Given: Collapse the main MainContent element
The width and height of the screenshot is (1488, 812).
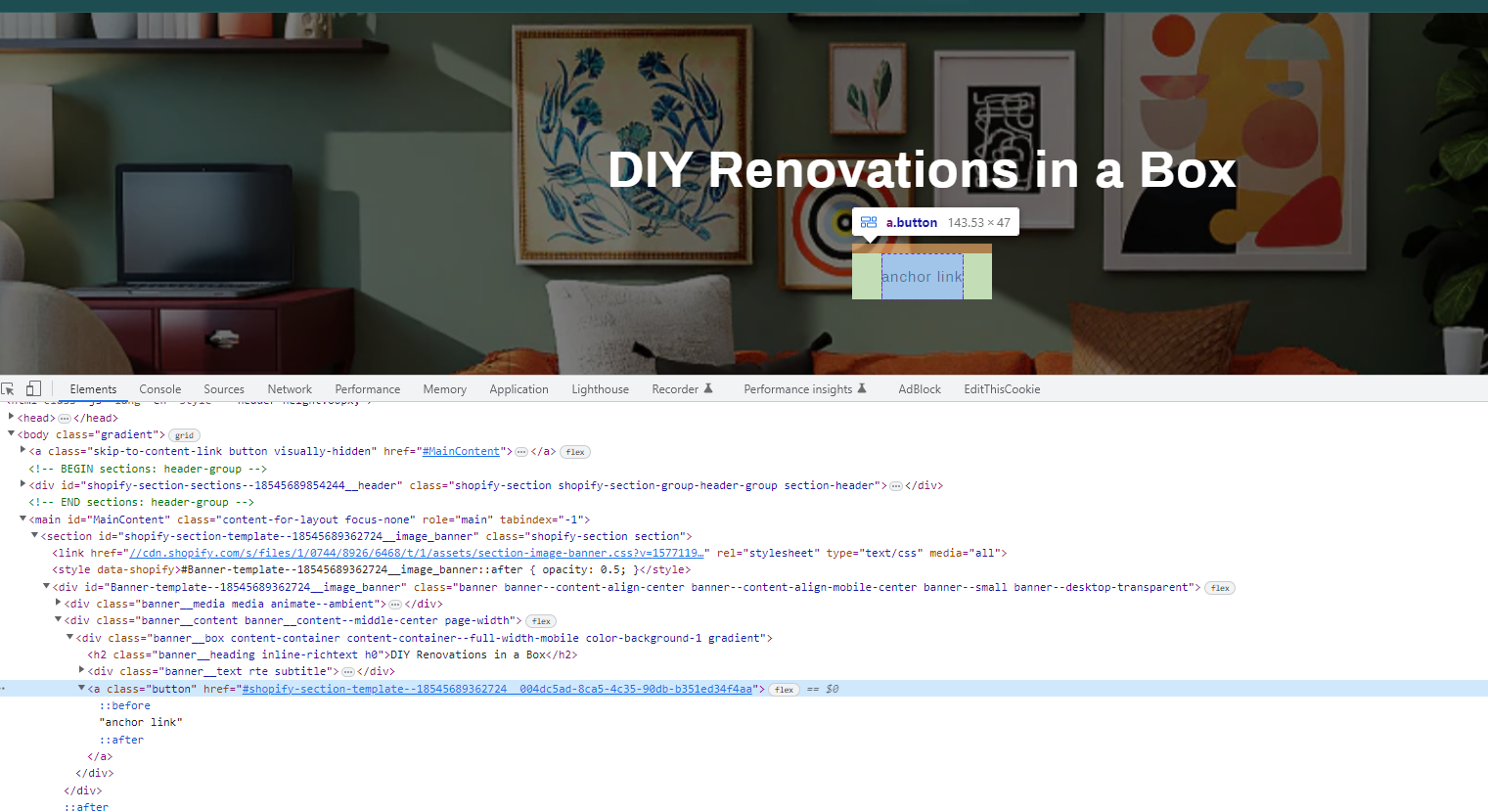Looking at the screenshot, I should 23,519.
